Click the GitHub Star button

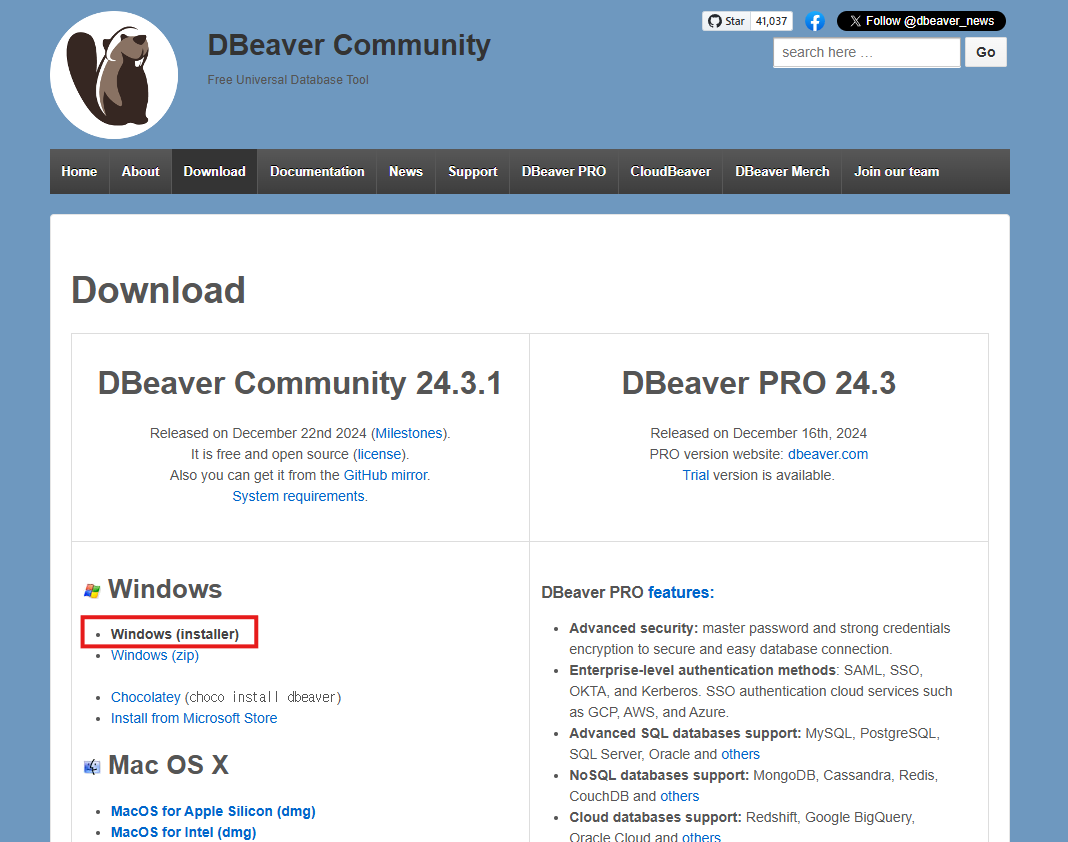(x=726, y=21)
